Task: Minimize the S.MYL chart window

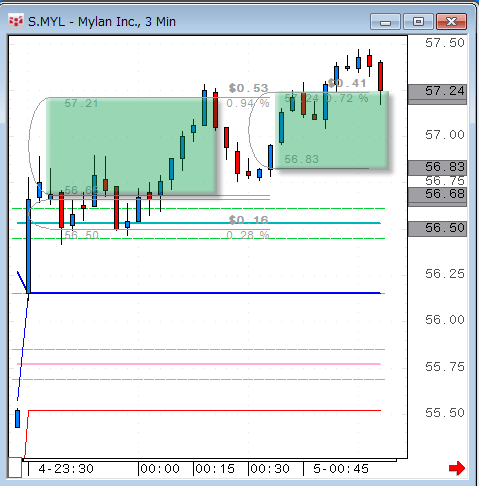Action: [385, 22]
